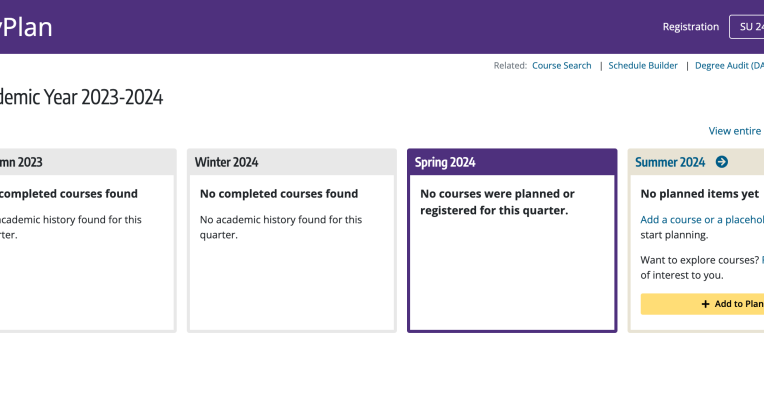Click the No planned items yet text
Screen dimensions: 764x400
(699, 193)
